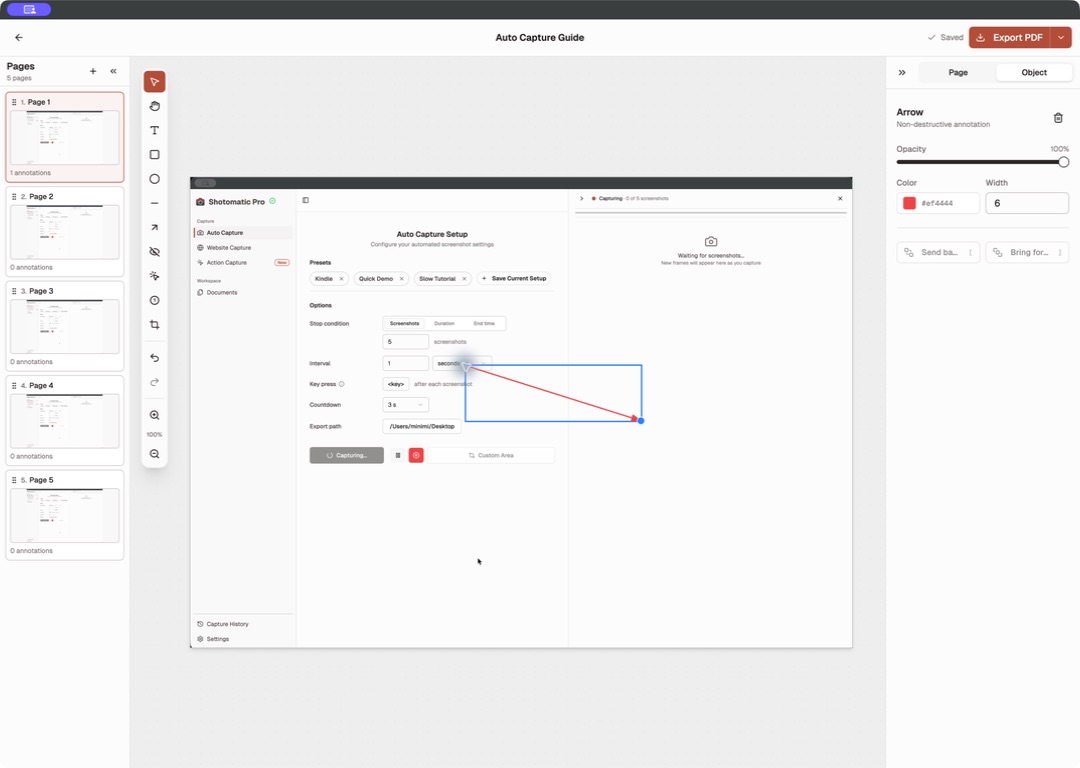Collapse the right properties panel
The height and width of the screenshot is (768, 1080).
[902, 72]
